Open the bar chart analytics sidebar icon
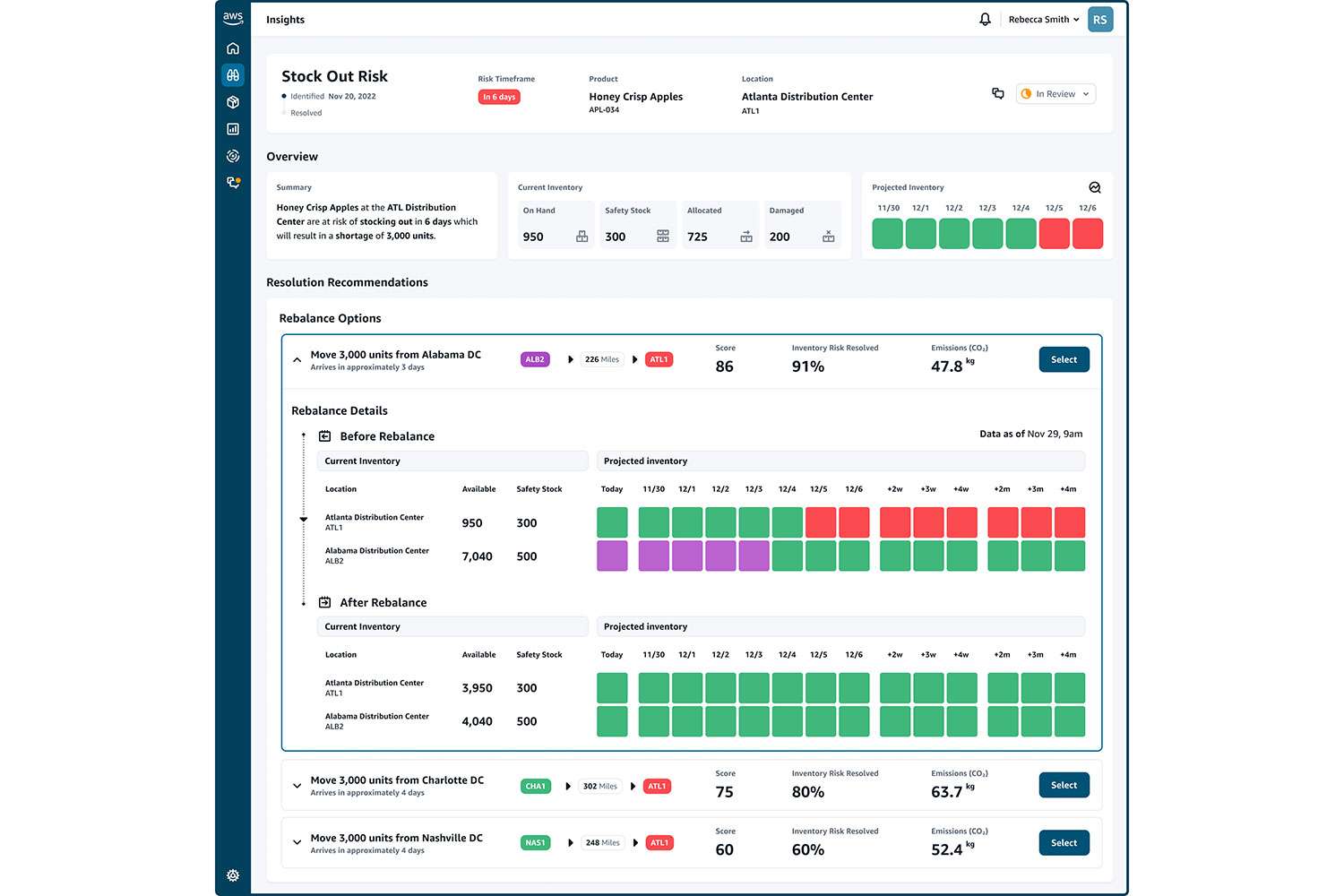 tap(233, 129)
